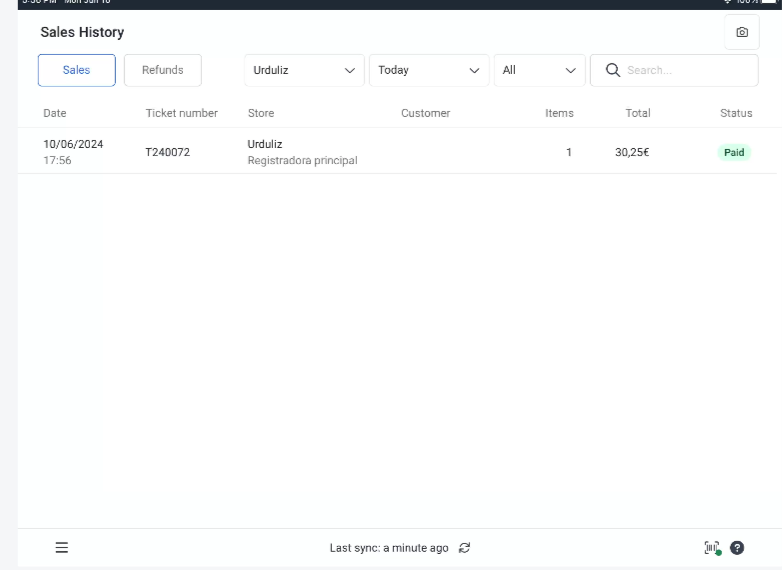Open the All status filter dropdown
The image size is (782, 570).
(x=539, y=70)
